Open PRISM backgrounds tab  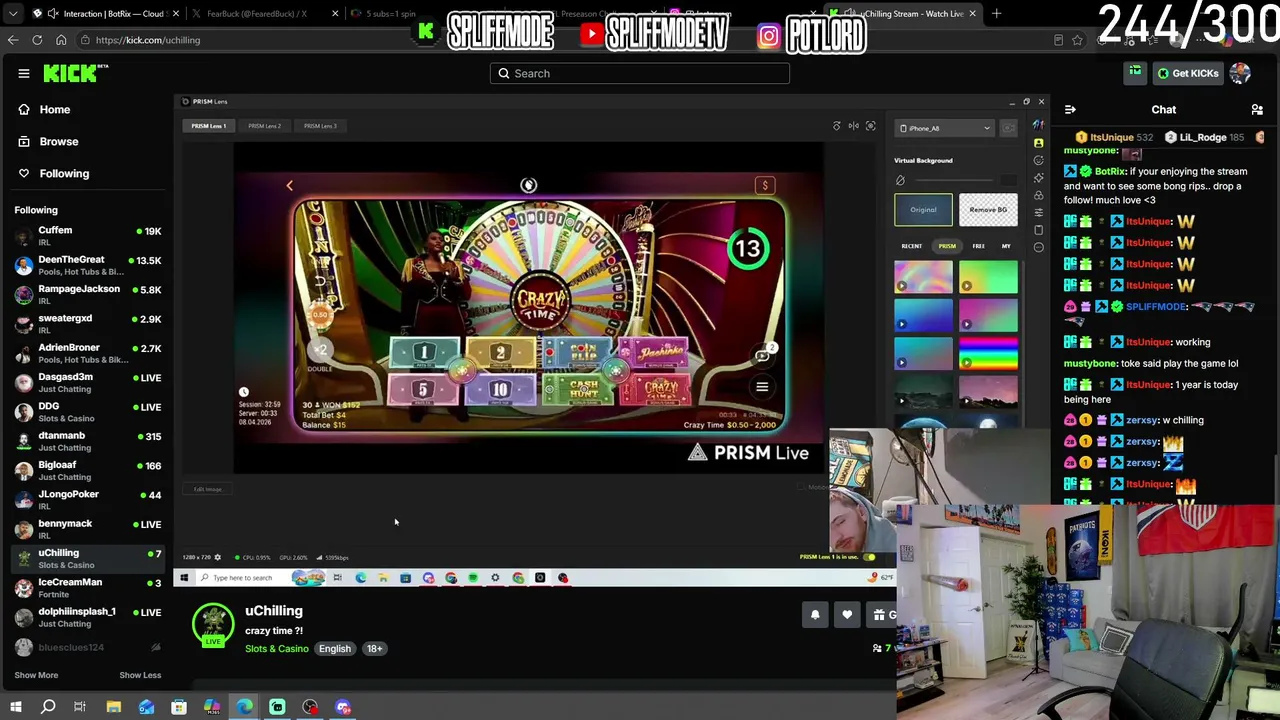click(947, 246)
